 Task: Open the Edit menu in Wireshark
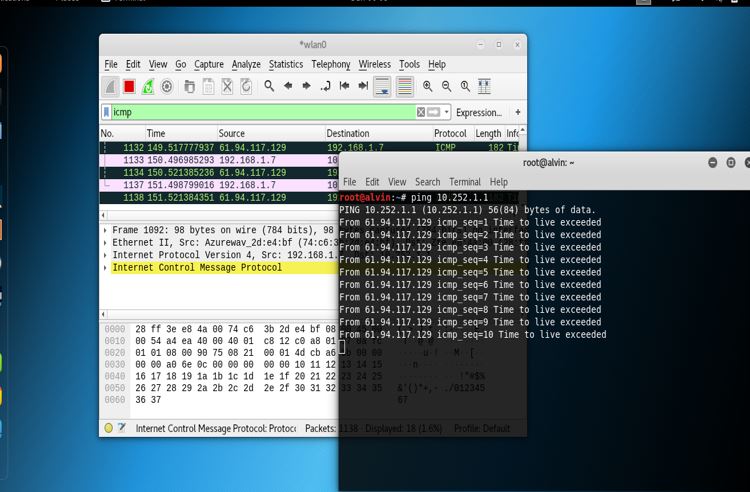click(x=133, y=64)
